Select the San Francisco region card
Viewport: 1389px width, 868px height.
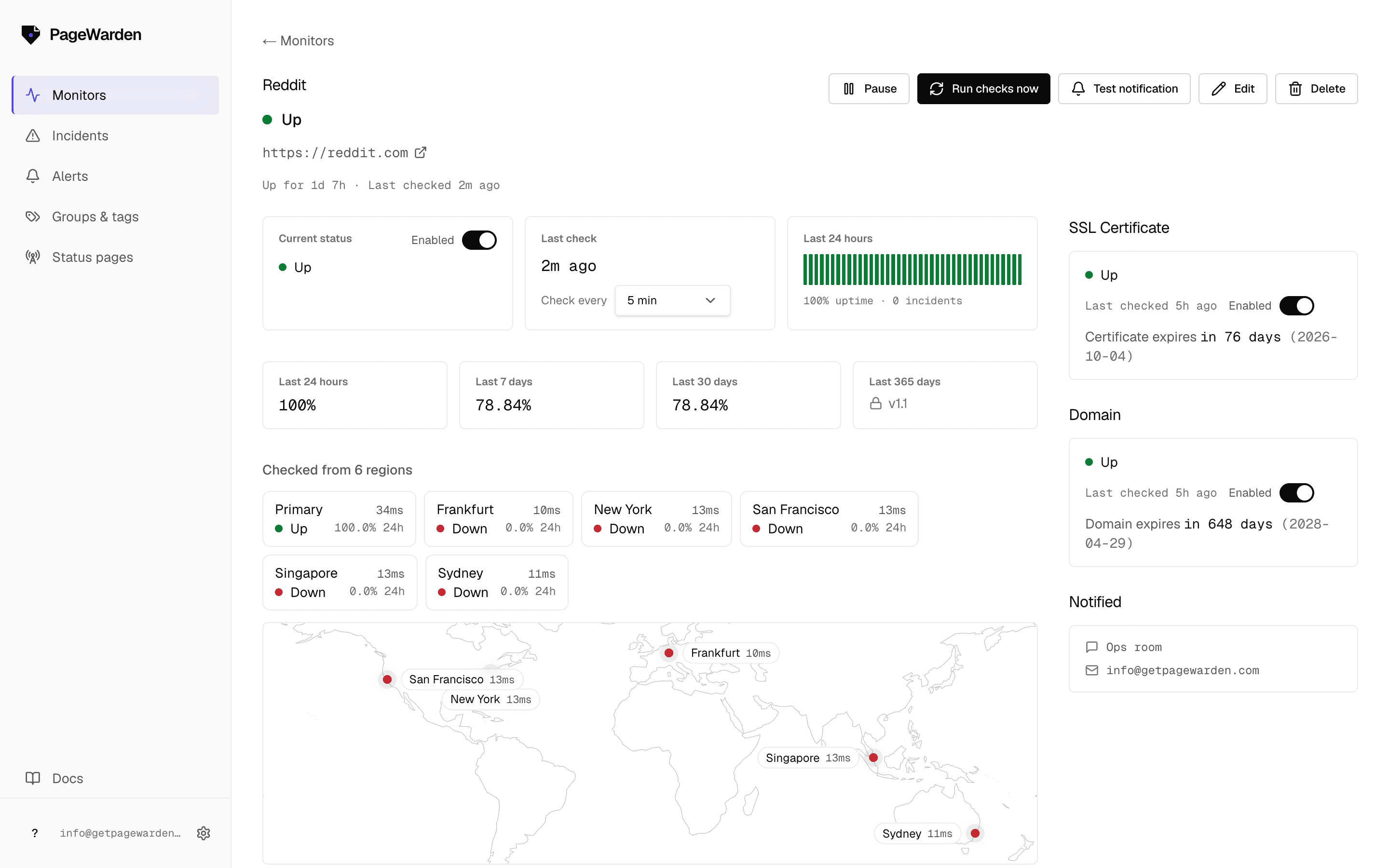tap(829, 518)
